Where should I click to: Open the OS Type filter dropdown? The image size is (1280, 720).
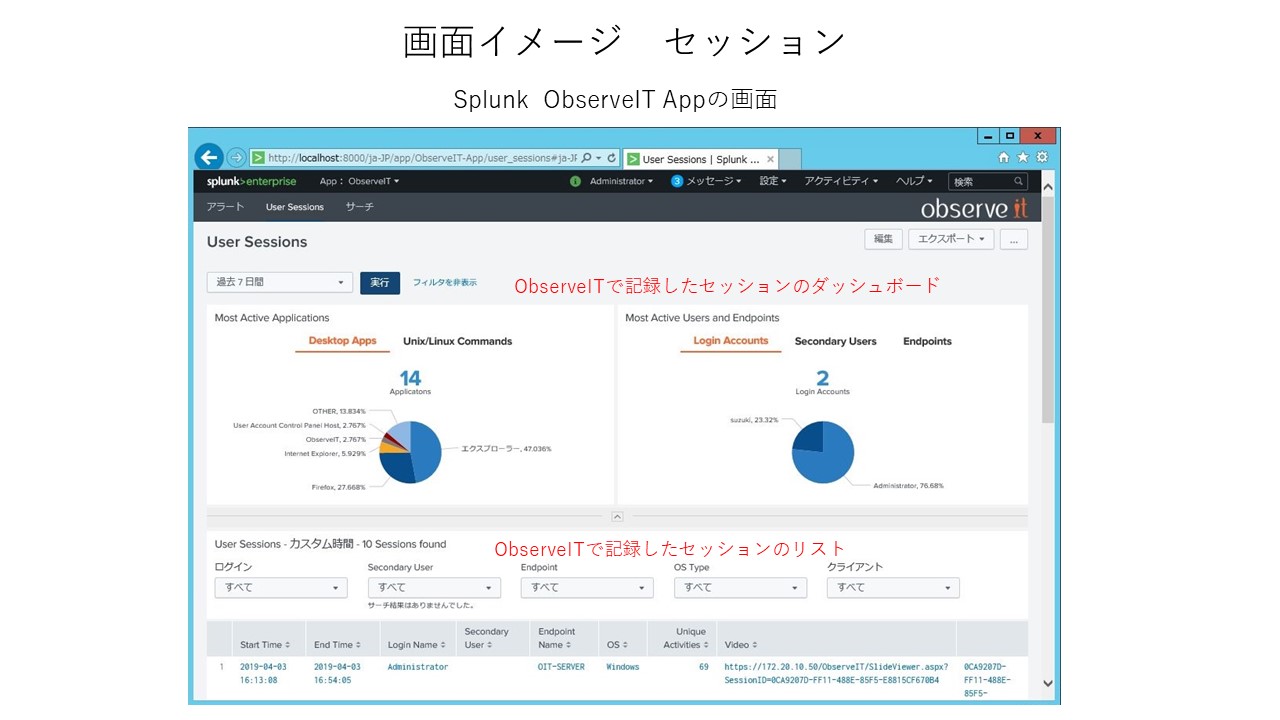[740, 588]
